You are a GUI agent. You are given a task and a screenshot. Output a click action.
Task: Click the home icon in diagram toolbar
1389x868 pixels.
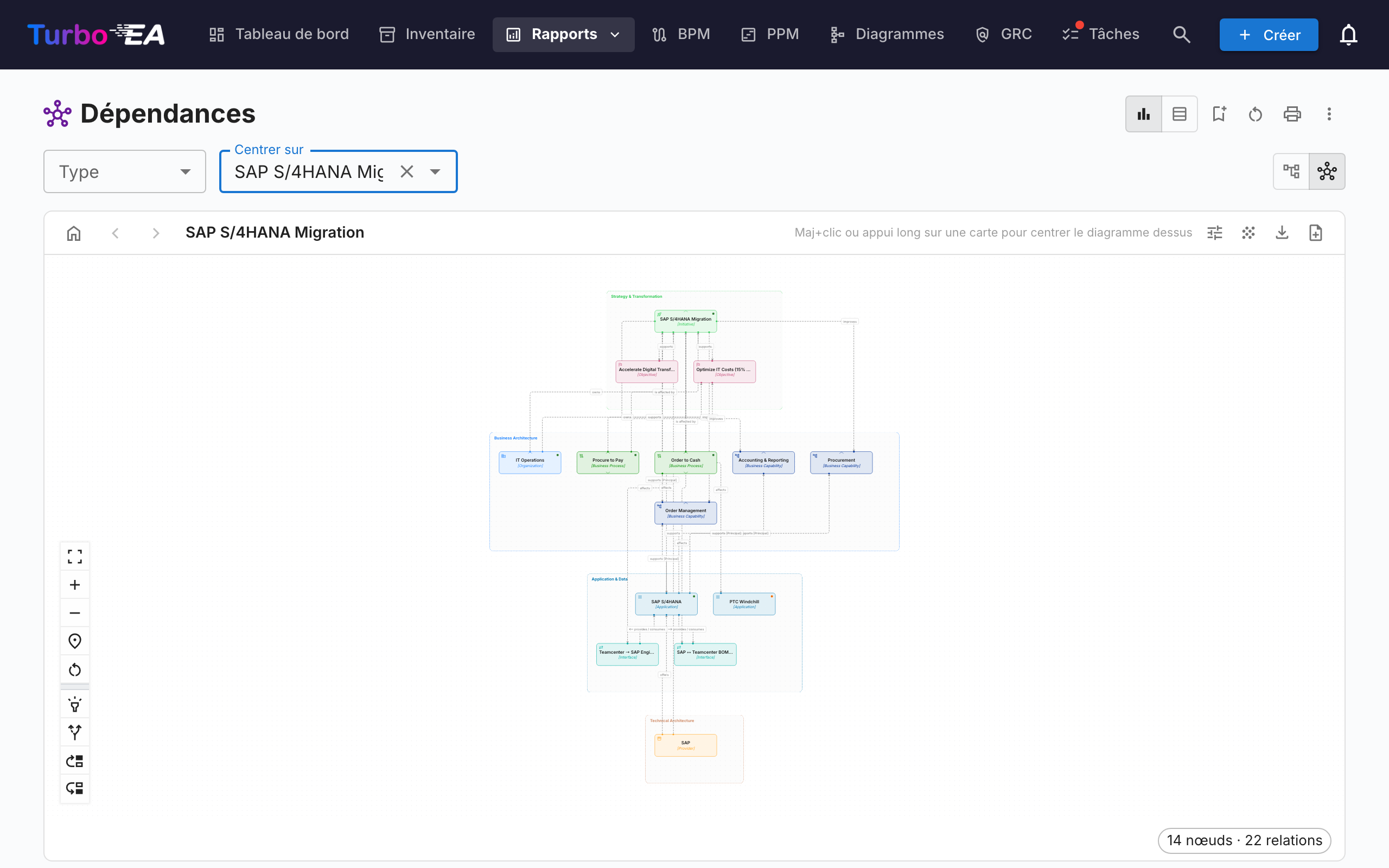point(74,233)
